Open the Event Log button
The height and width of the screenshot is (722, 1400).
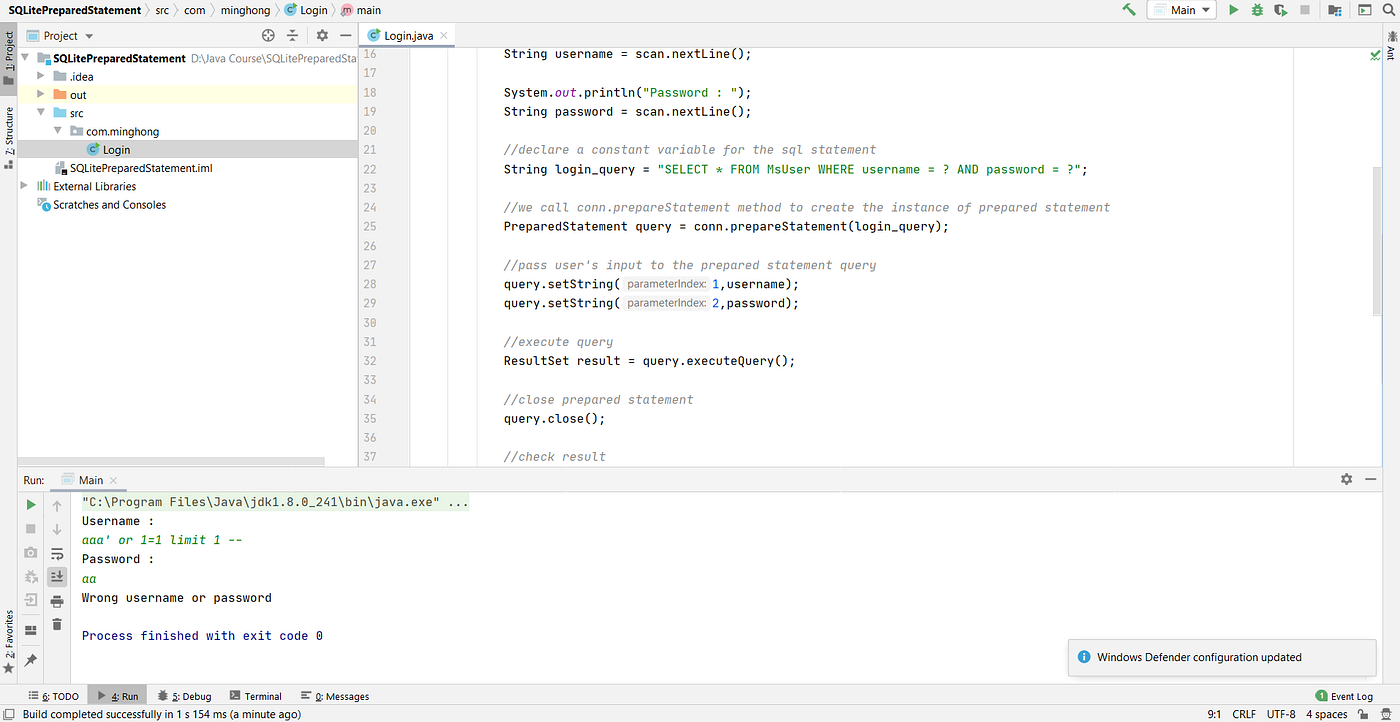coord(1344,696)
